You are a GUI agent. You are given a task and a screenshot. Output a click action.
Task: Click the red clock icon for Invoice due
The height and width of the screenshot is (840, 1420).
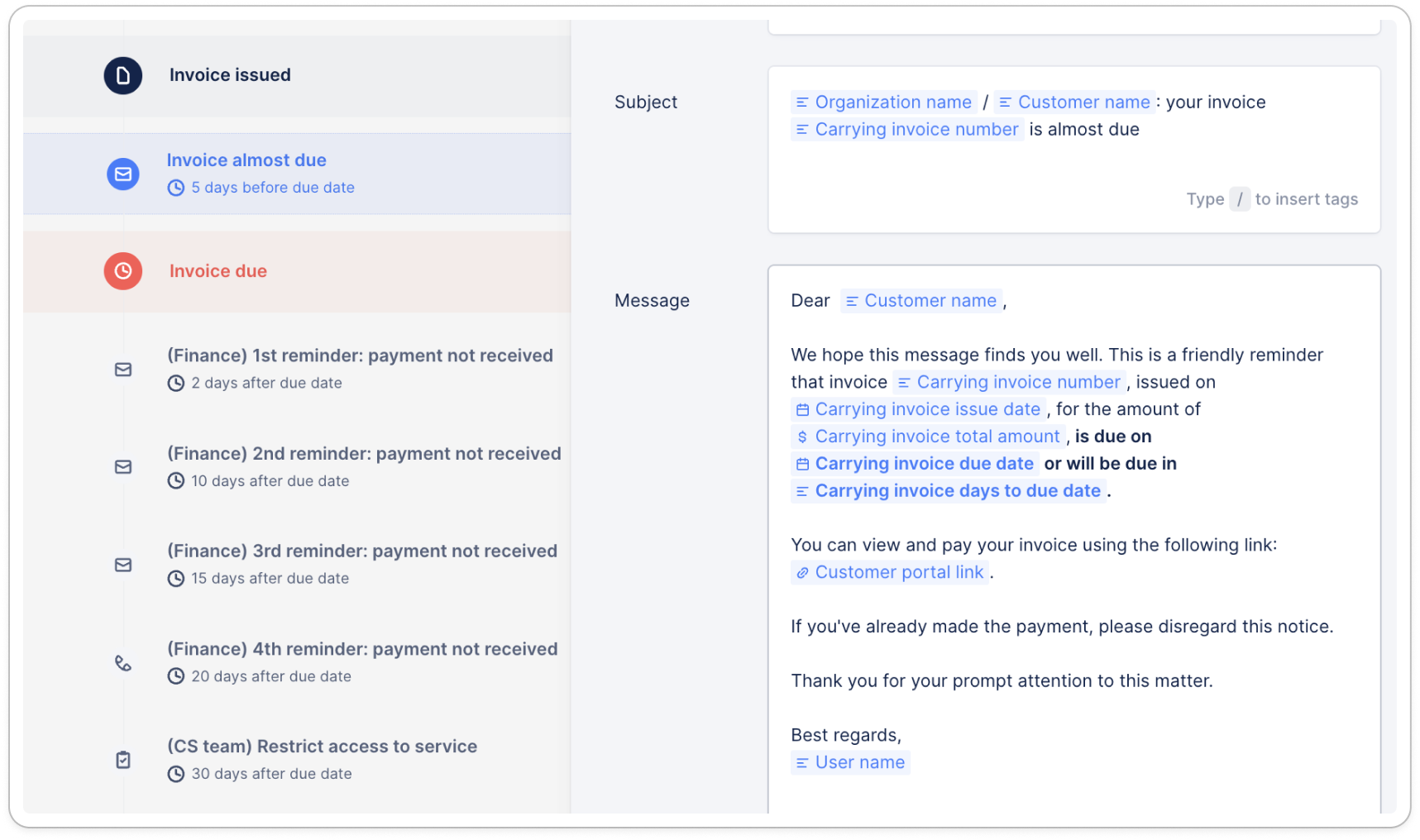(x=122, y=271)
